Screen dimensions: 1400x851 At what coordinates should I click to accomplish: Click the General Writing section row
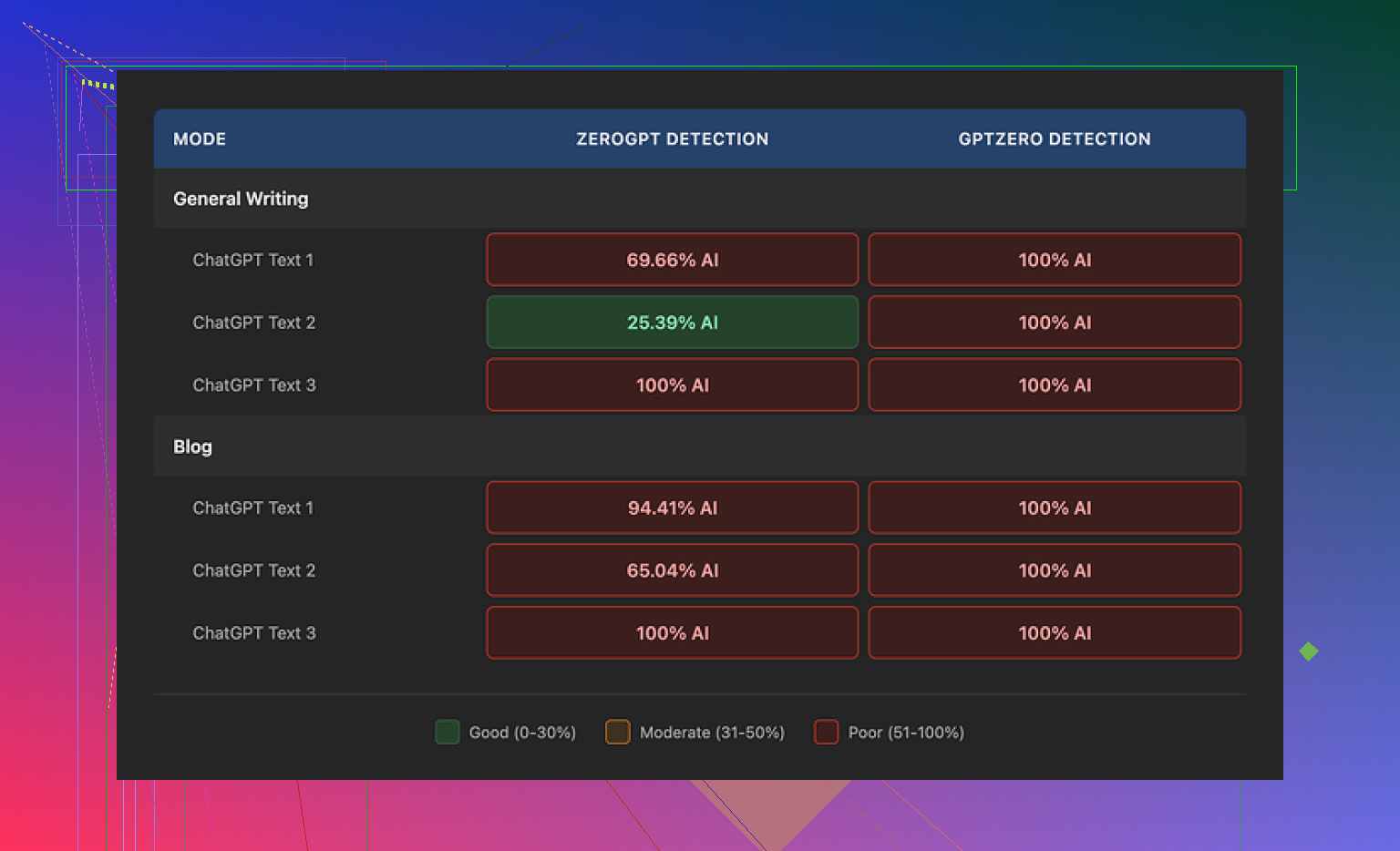coord(241,199)
